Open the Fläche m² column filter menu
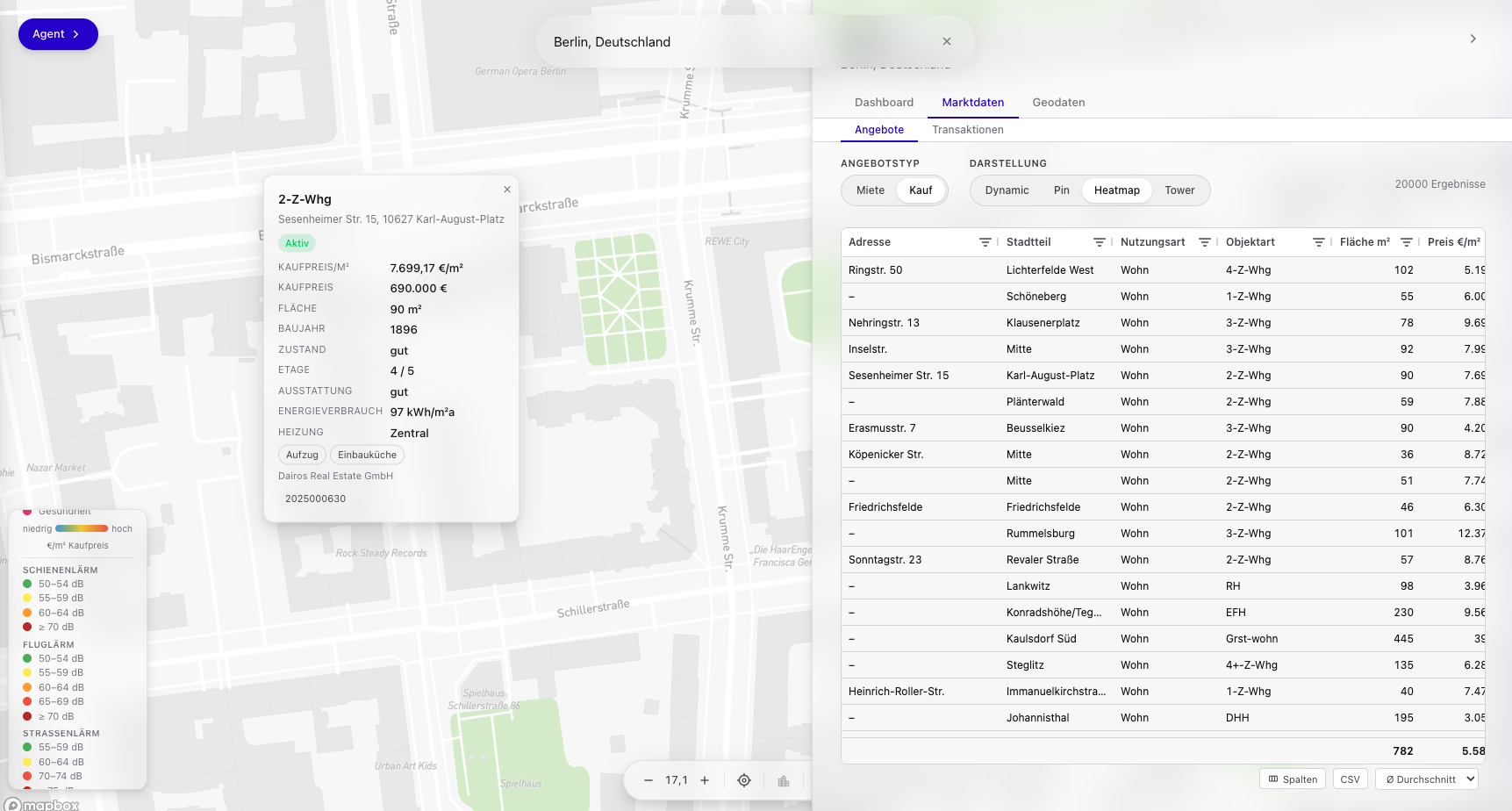 pyautogui.click(x=1406, y=242)
